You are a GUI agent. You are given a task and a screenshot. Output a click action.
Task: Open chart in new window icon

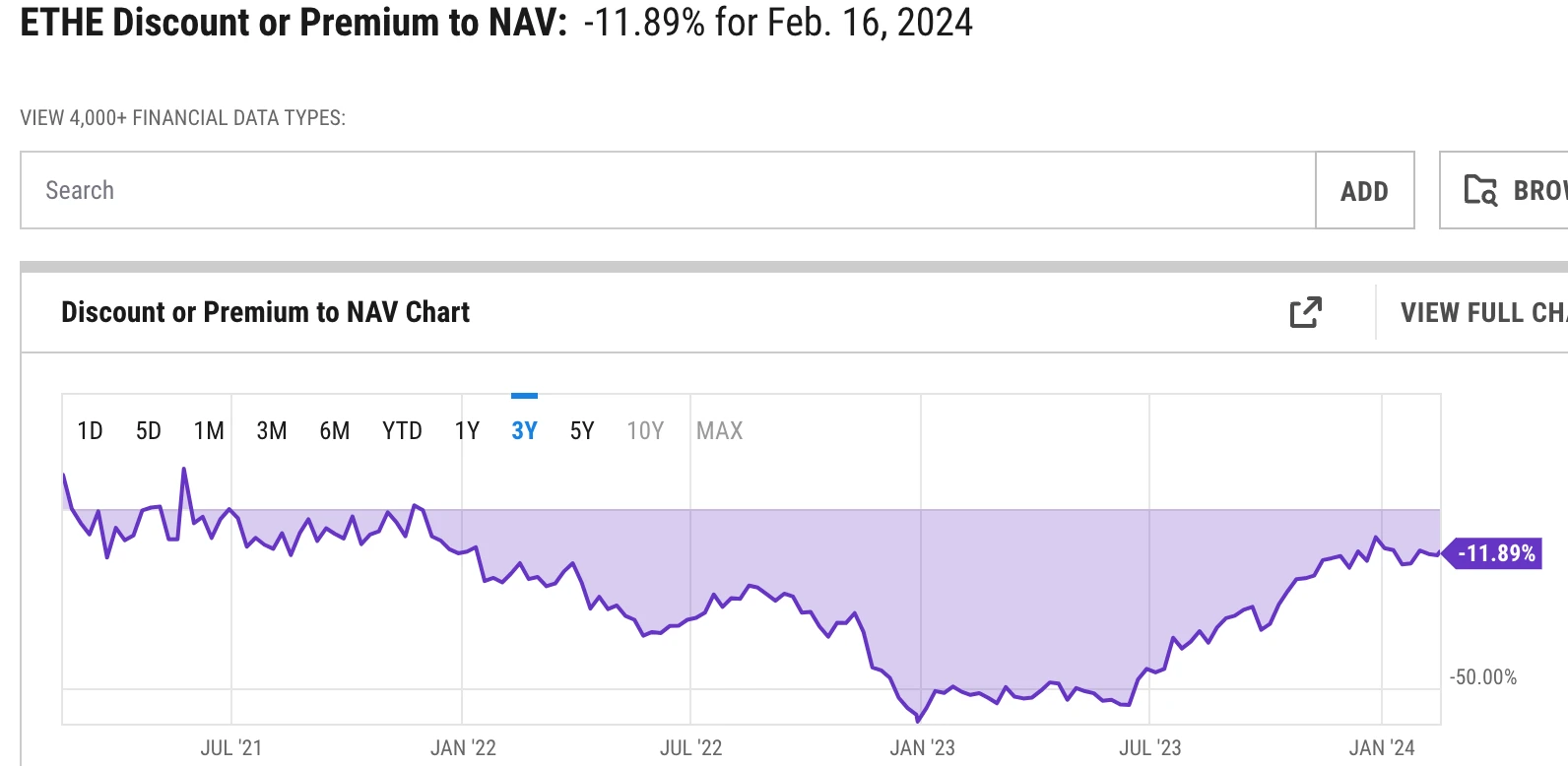[x=1305, y=313]
